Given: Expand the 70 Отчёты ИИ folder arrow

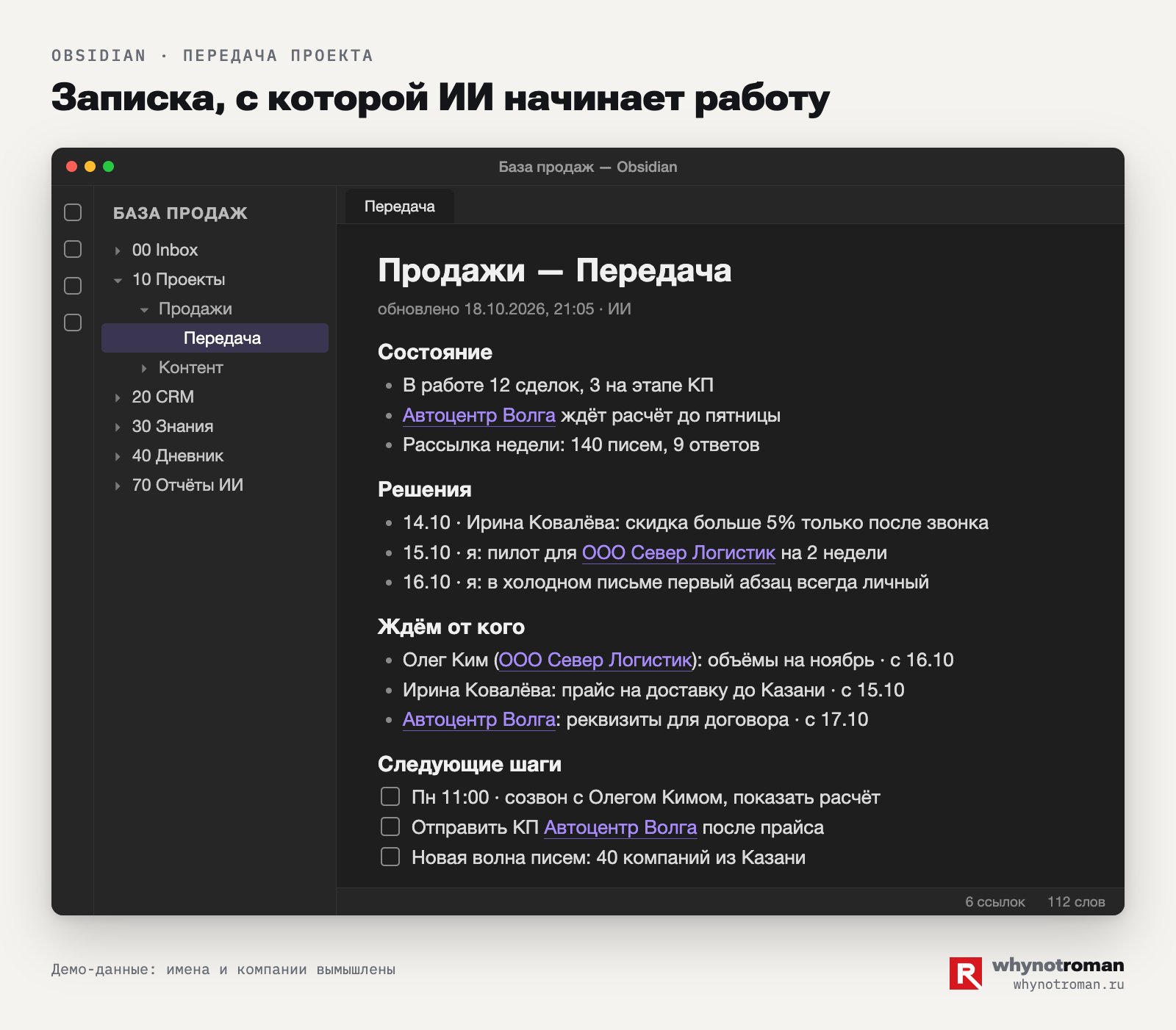Looking at the screenshot, I should pos(118,486).
